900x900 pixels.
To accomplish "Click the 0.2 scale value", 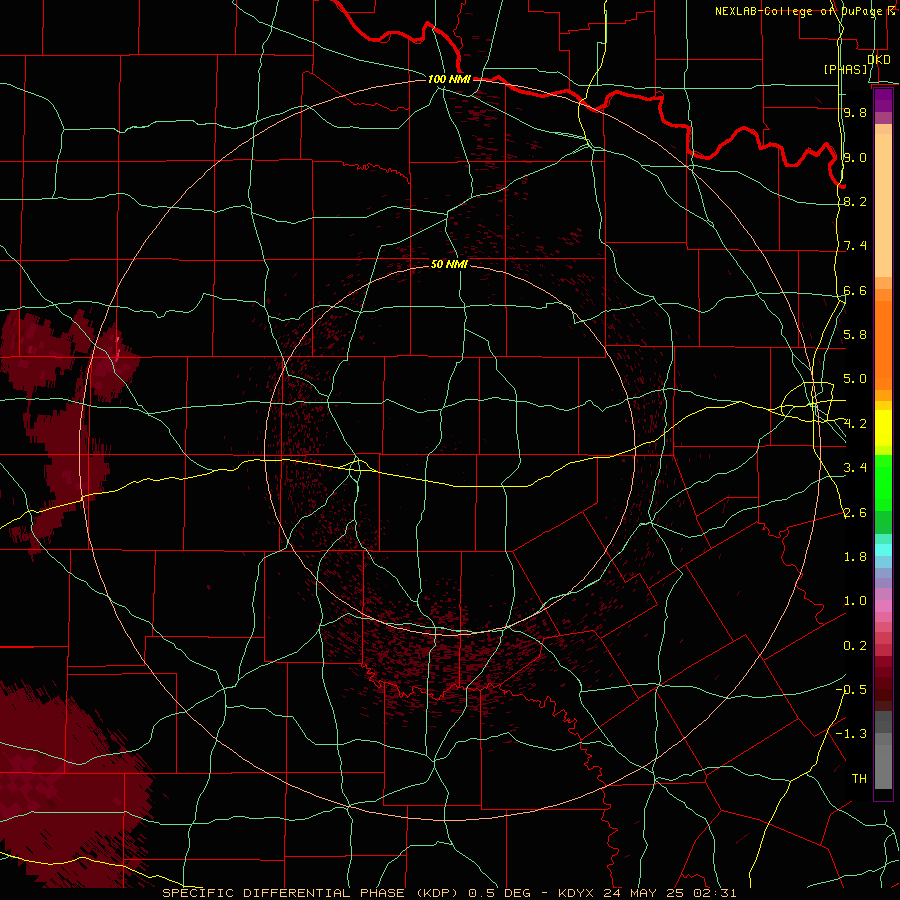I will click(x=855, y=646).
